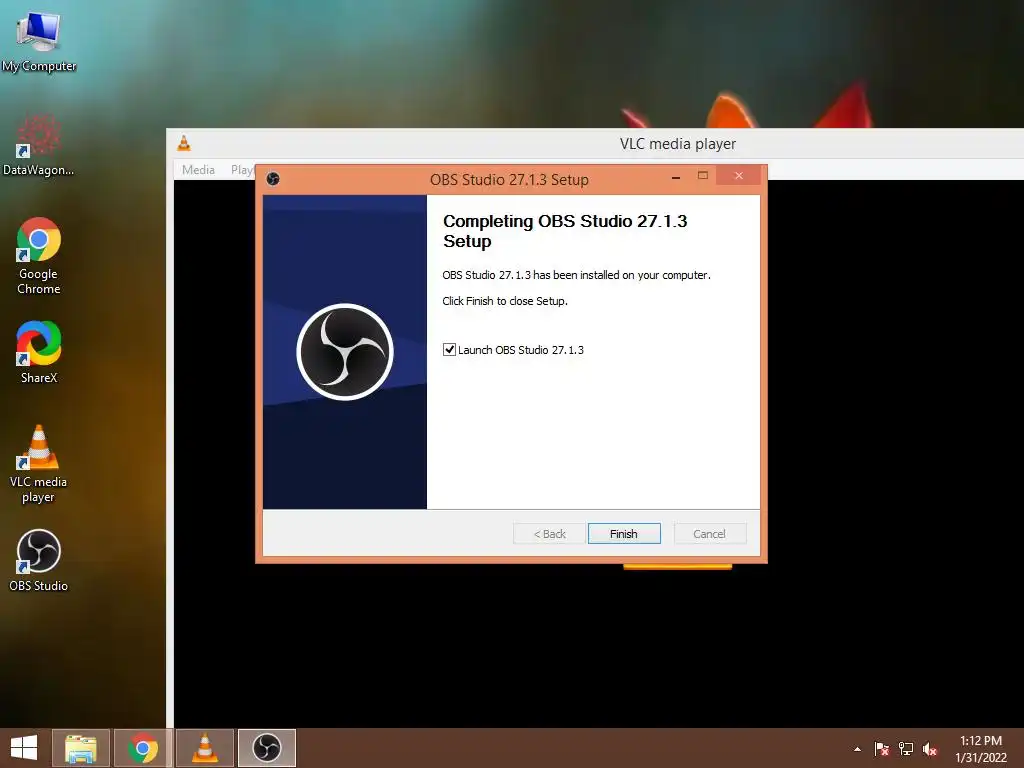The height and width of the screenshot is (768, 1024).
Task: Select the OBS Studio desktop shortcut
Action: point(39,560)
